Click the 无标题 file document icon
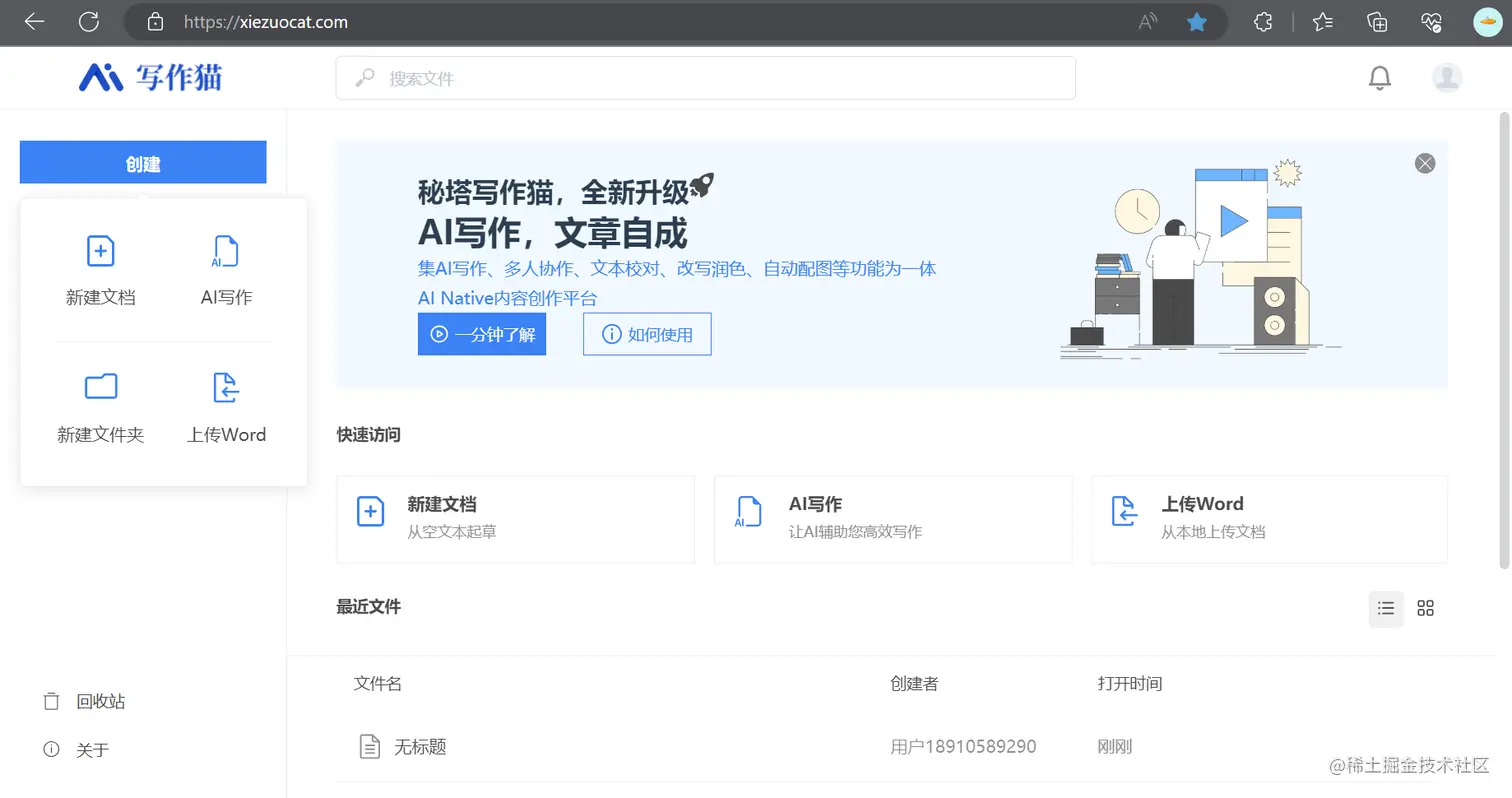 pyautogui.click(x=370, y=746)
